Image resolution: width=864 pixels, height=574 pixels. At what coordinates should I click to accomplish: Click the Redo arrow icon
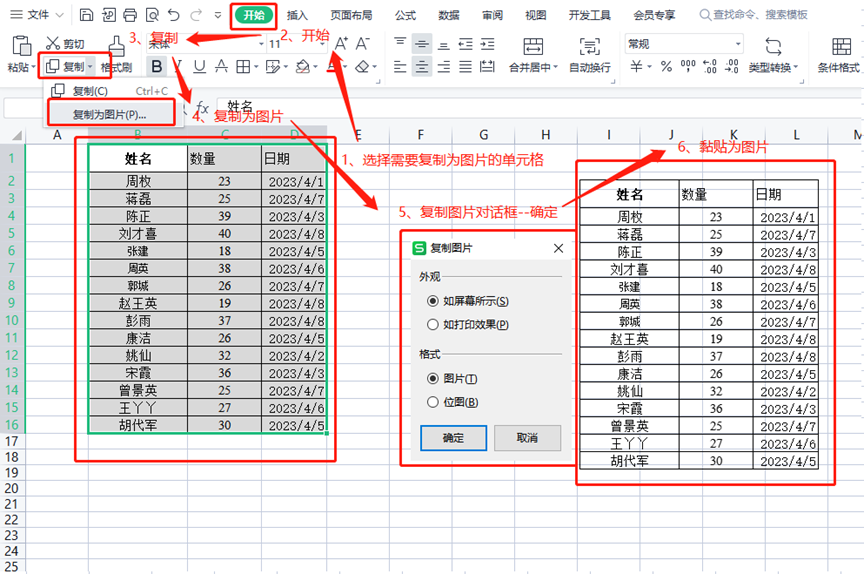tap(196, 15)
